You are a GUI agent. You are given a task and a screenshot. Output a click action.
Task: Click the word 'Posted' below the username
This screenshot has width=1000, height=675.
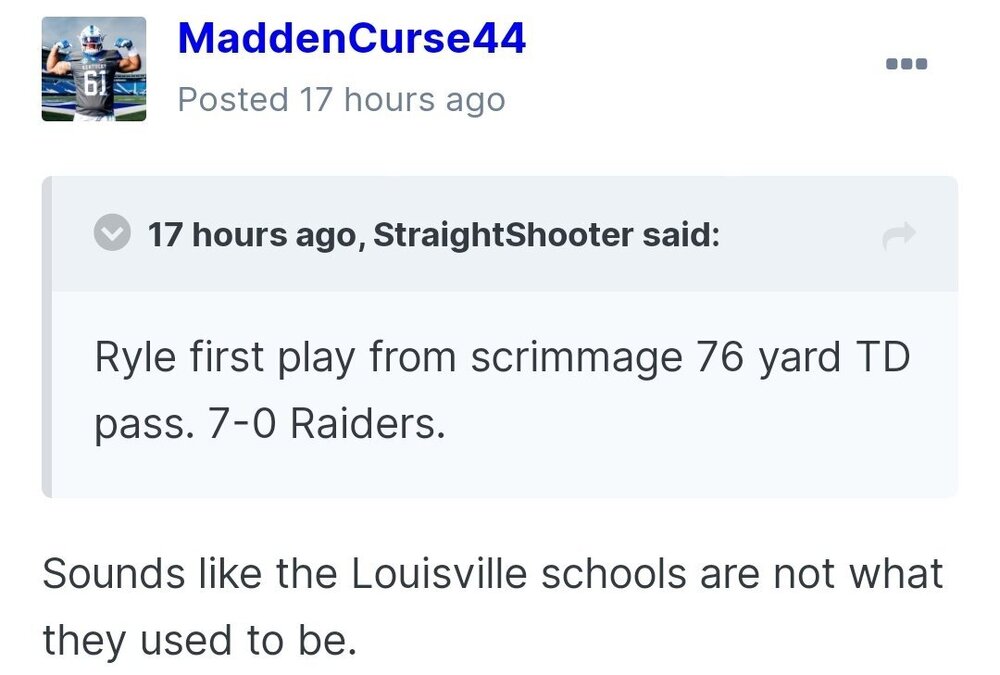click(233, 100)
